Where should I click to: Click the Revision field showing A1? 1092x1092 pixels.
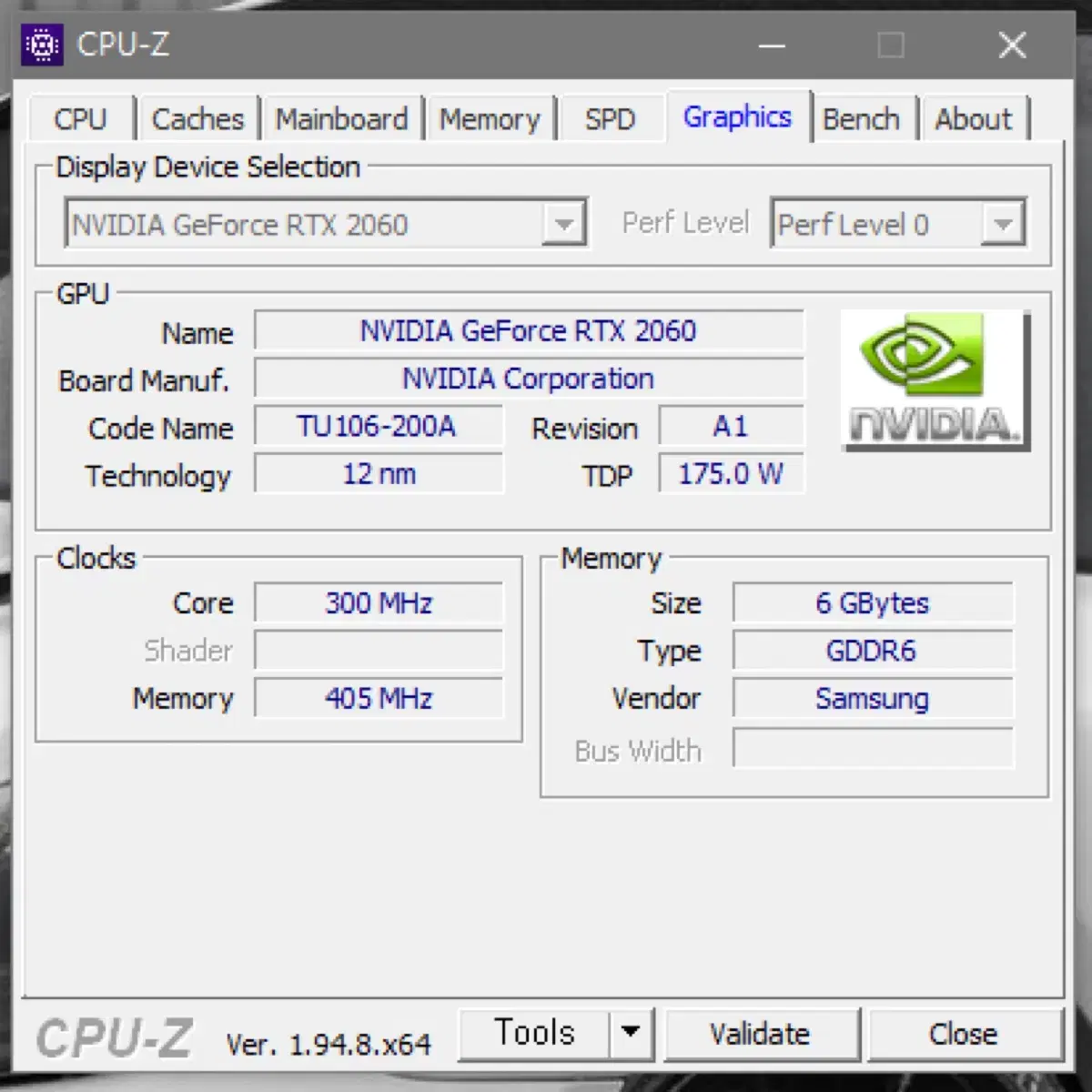[x=731, y=426]
